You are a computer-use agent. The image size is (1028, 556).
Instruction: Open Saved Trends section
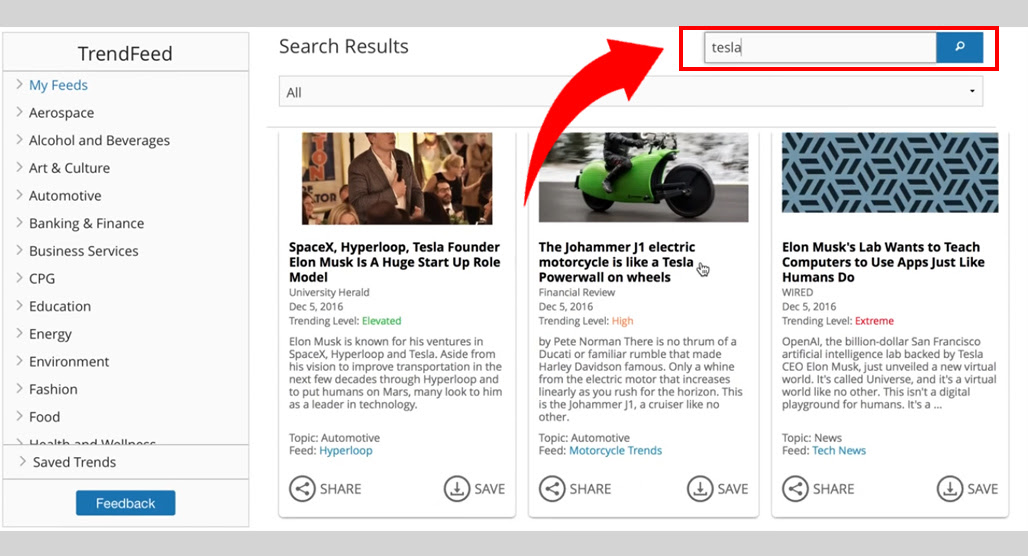pyautogui.click(x=74, y=462)
